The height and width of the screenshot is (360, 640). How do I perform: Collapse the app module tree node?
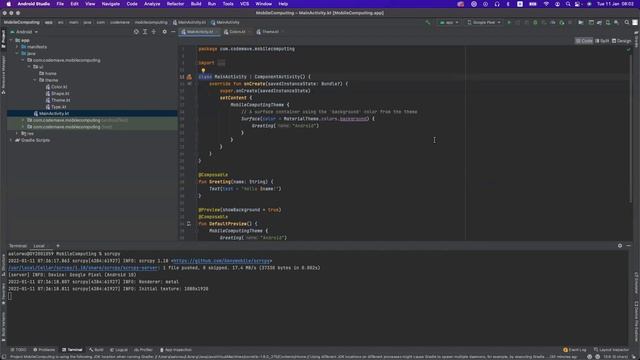click(11, 40)
